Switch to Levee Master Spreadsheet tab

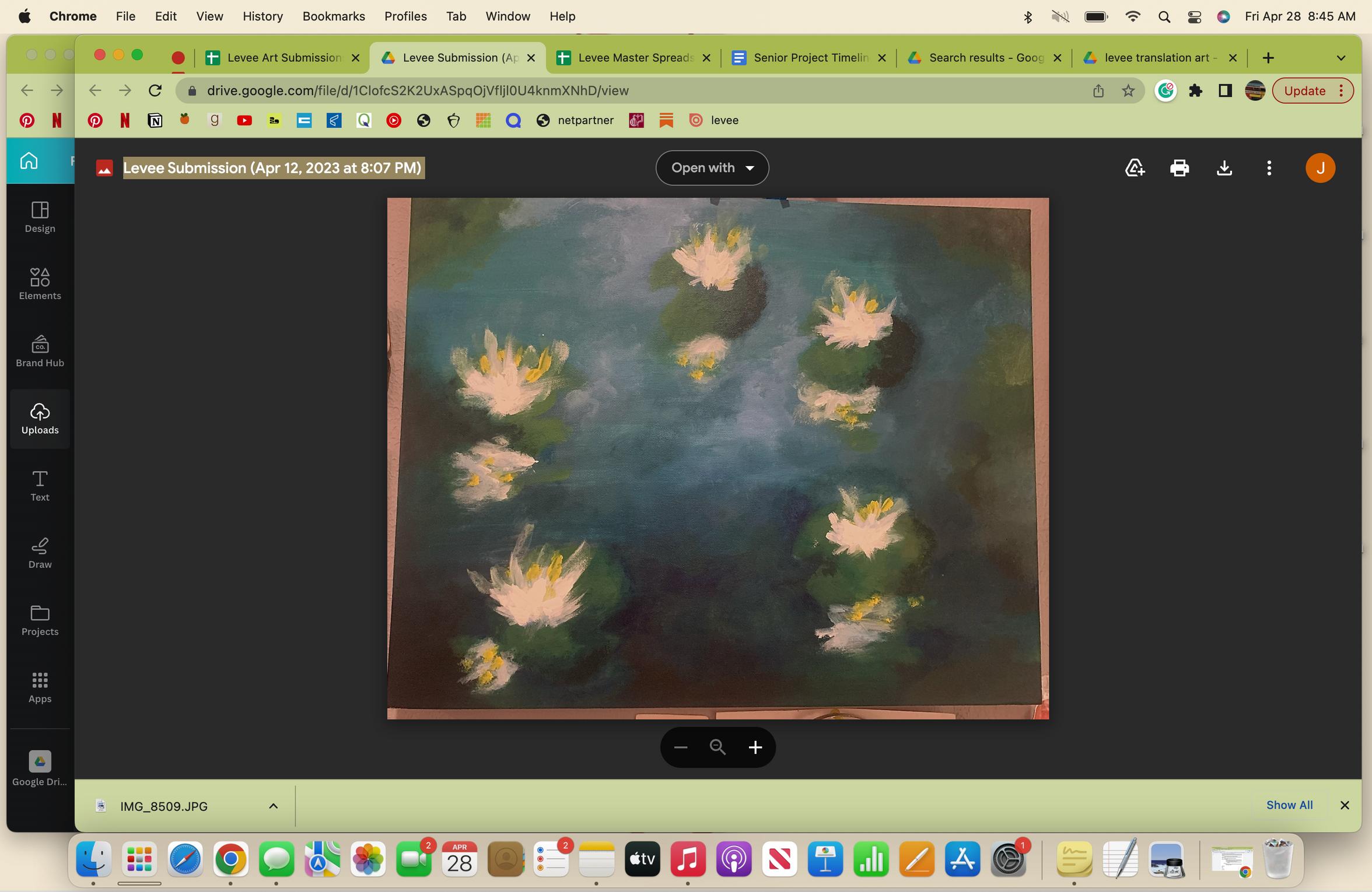click(635, 58)
